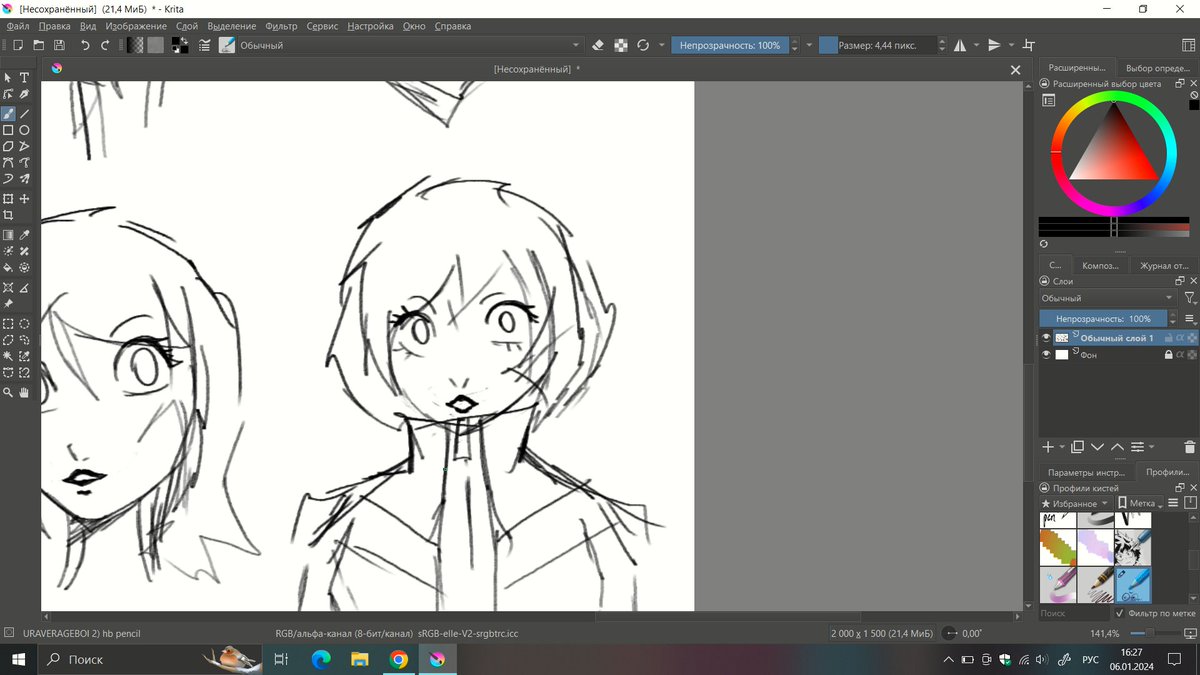Open the layer panel options hamburger menu

1189,318
